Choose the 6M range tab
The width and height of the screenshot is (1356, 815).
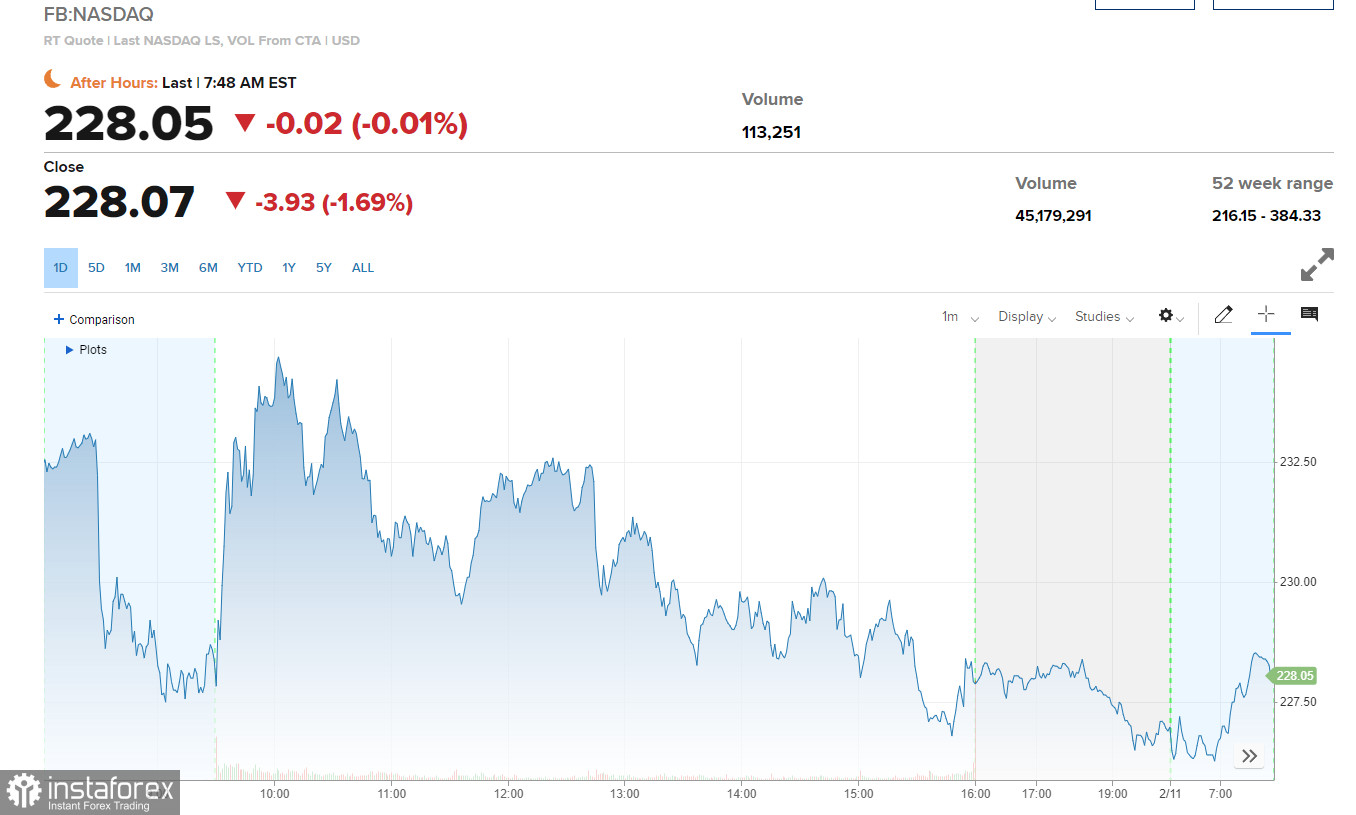tap(208, 268)
